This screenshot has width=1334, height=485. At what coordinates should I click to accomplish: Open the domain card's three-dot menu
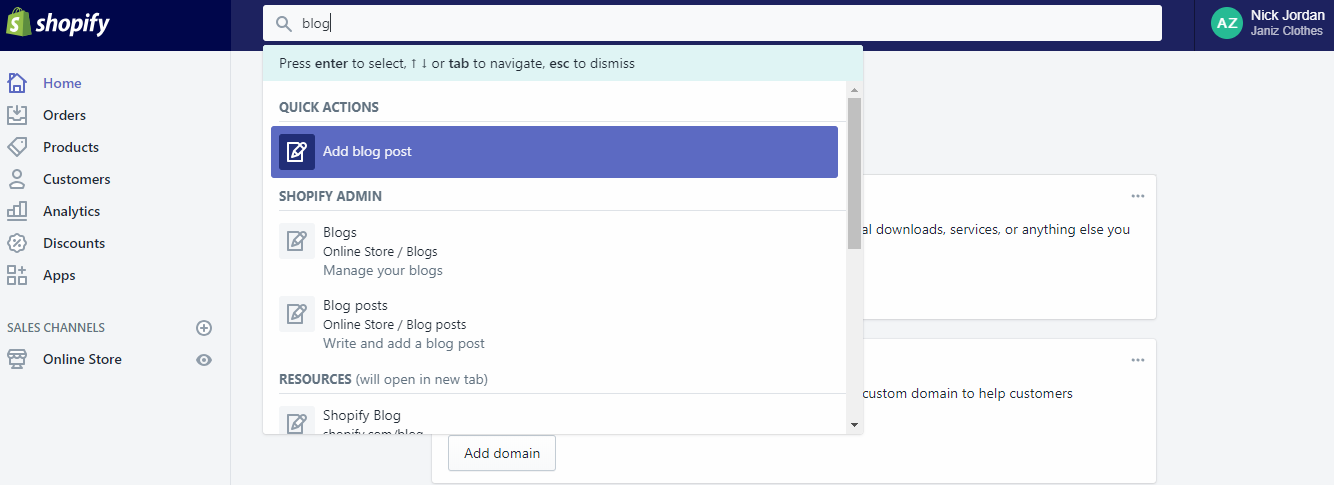(x=1138, y=360)
